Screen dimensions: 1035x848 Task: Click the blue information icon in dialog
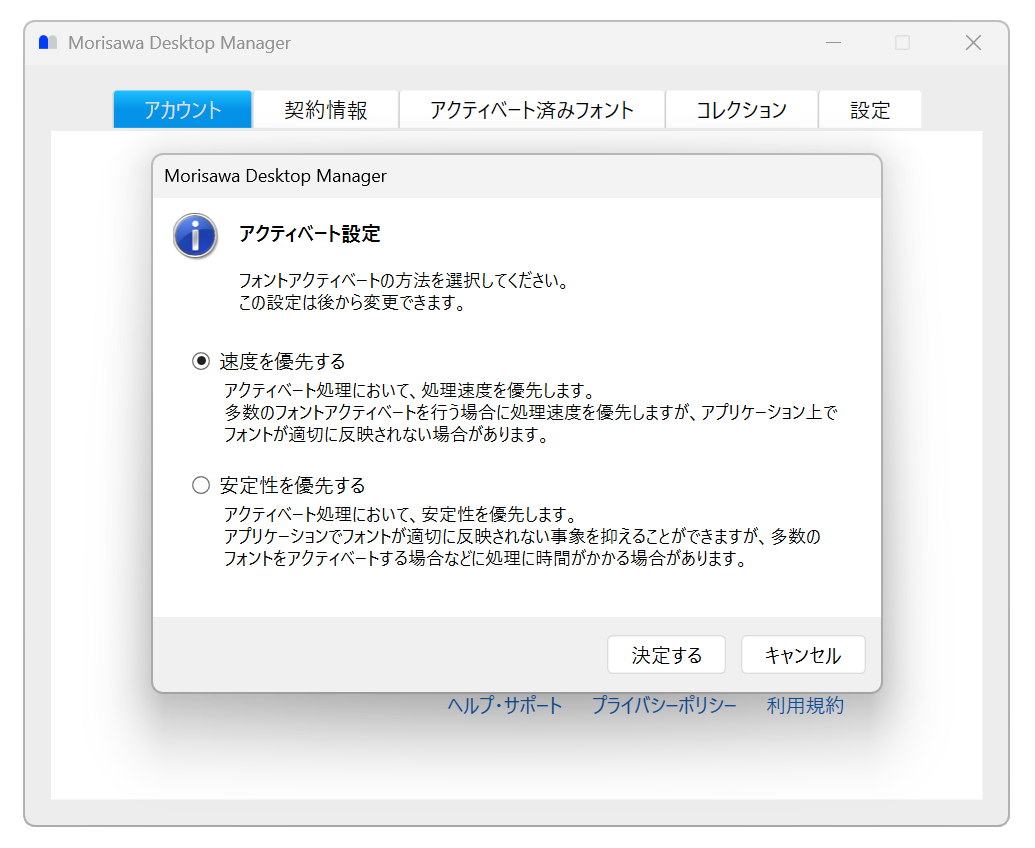pos(195,236)
